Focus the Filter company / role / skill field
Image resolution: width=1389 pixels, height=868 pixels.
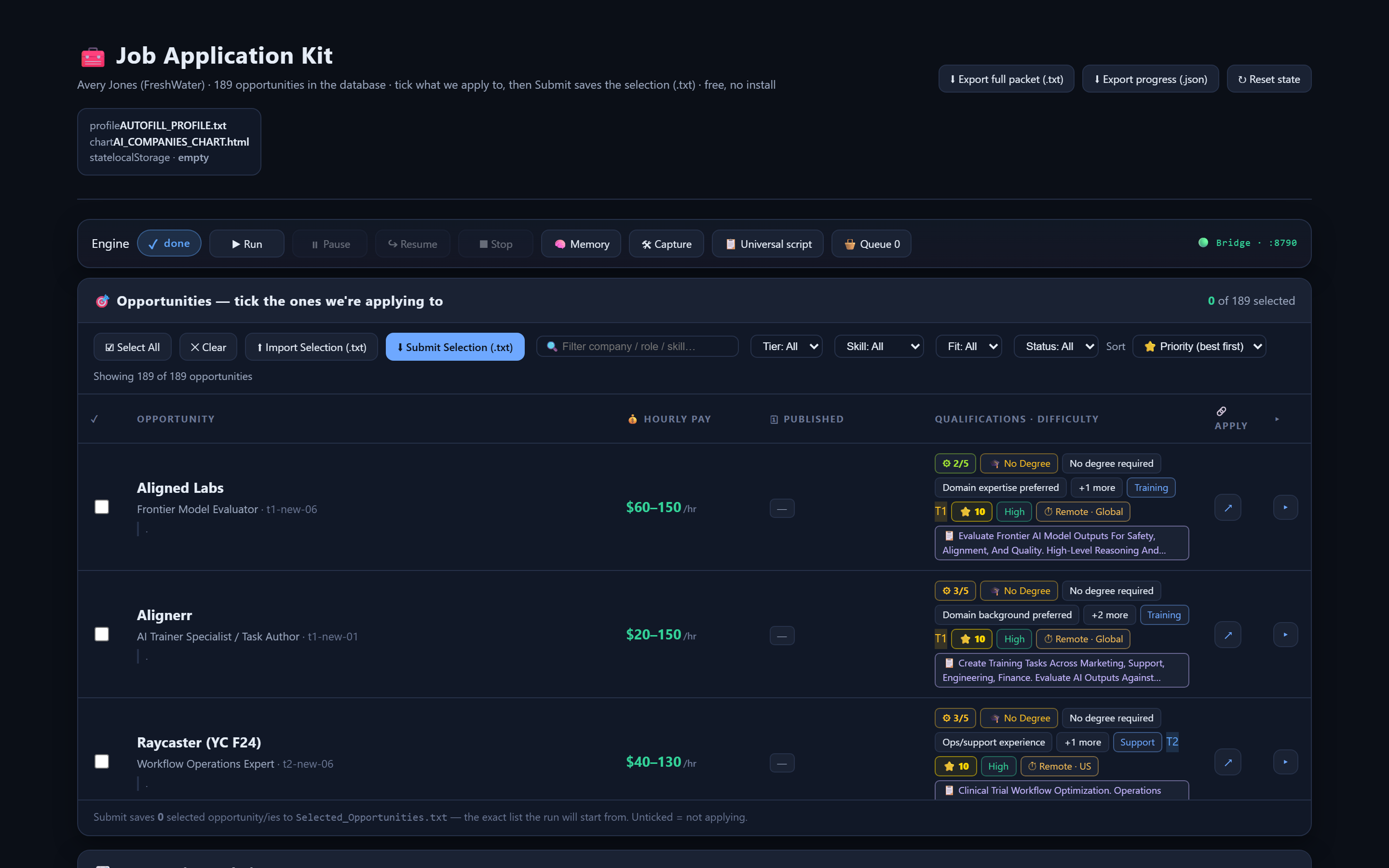click(637, 347)
